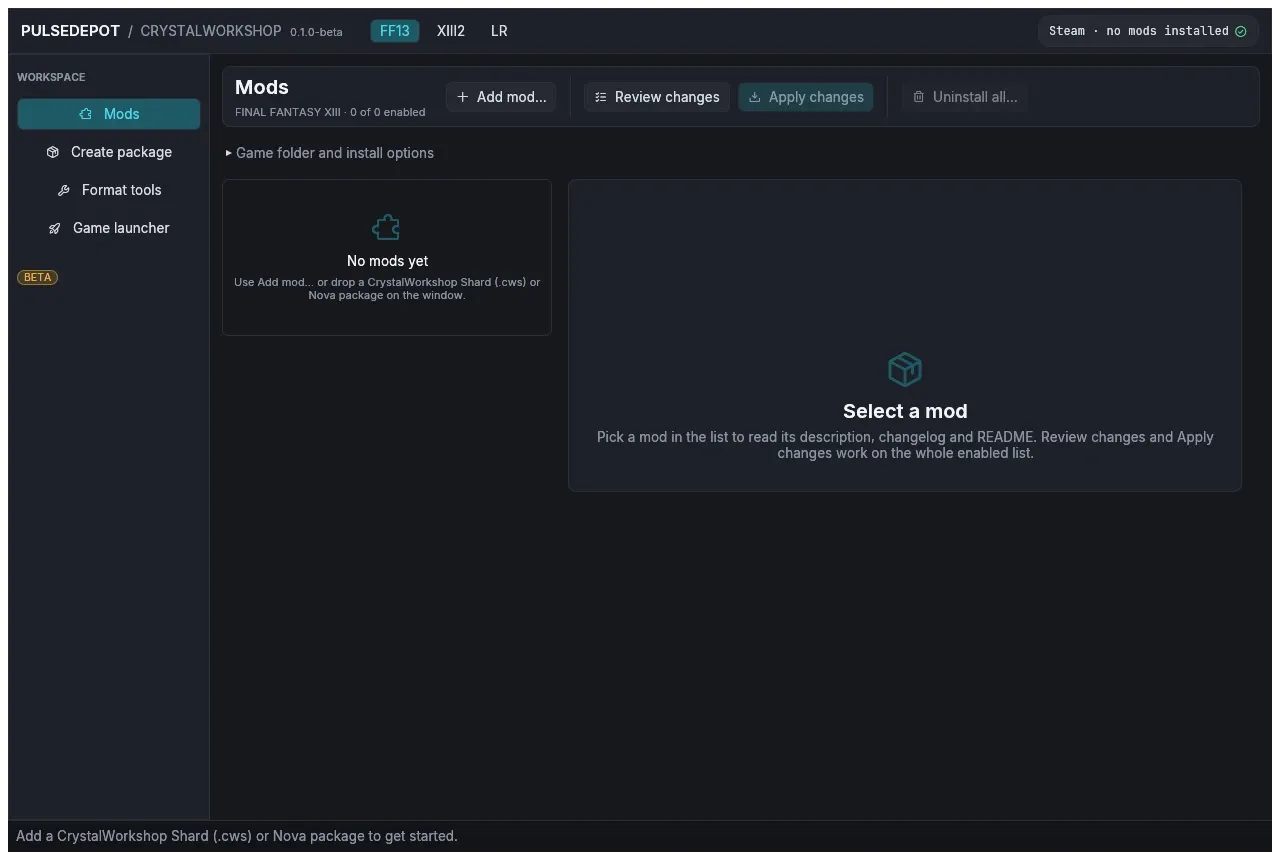Apply changes to the mod list
Viewport: 1280px width, 860px height.
(x=806, y=97)
